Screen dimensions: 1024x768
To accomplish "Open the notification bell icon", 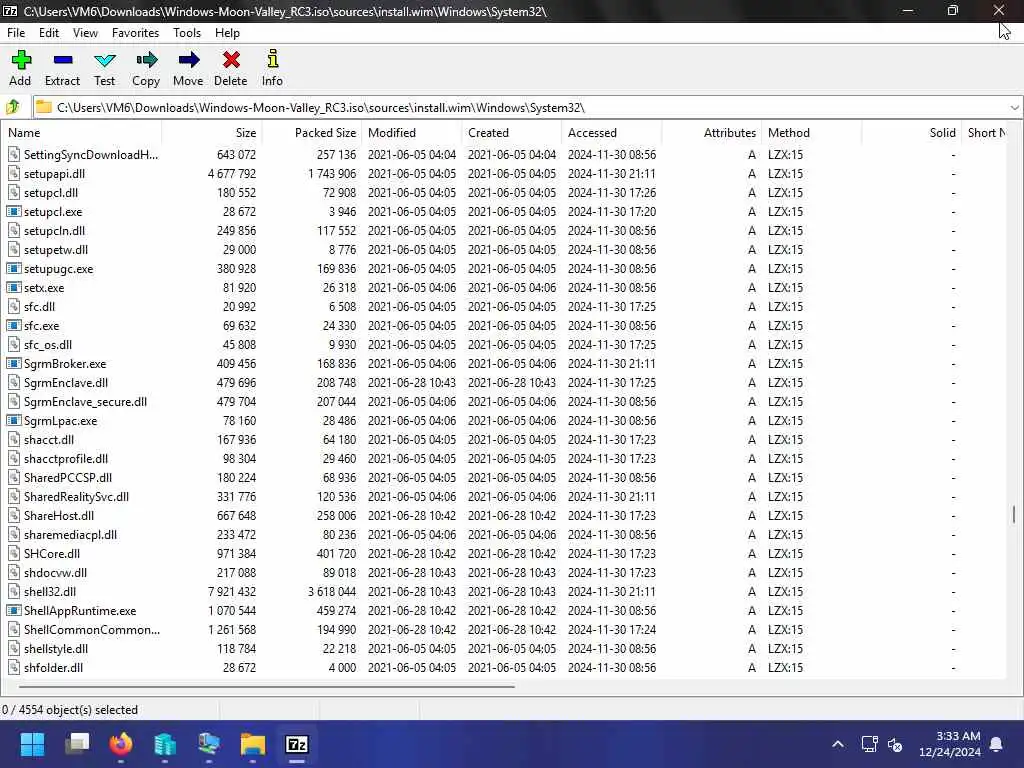I will [x=997, y=744].
